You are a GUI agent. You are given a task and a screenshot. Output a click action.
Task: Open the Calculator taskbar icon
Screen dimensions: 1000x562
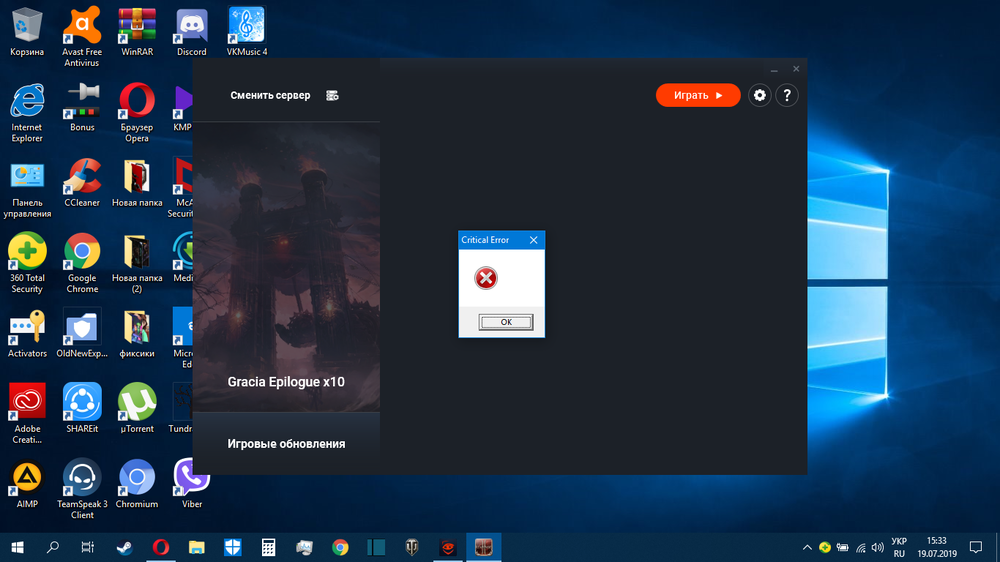(268, 547)
